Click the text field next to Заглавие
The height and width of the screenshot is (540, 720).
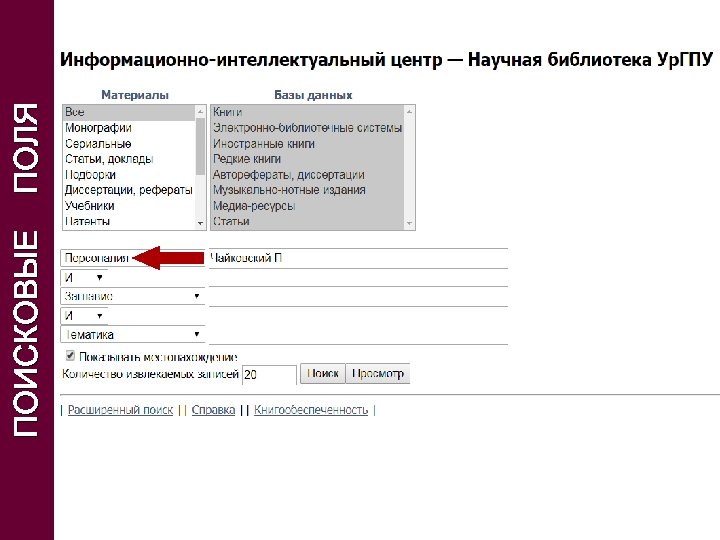358,296
